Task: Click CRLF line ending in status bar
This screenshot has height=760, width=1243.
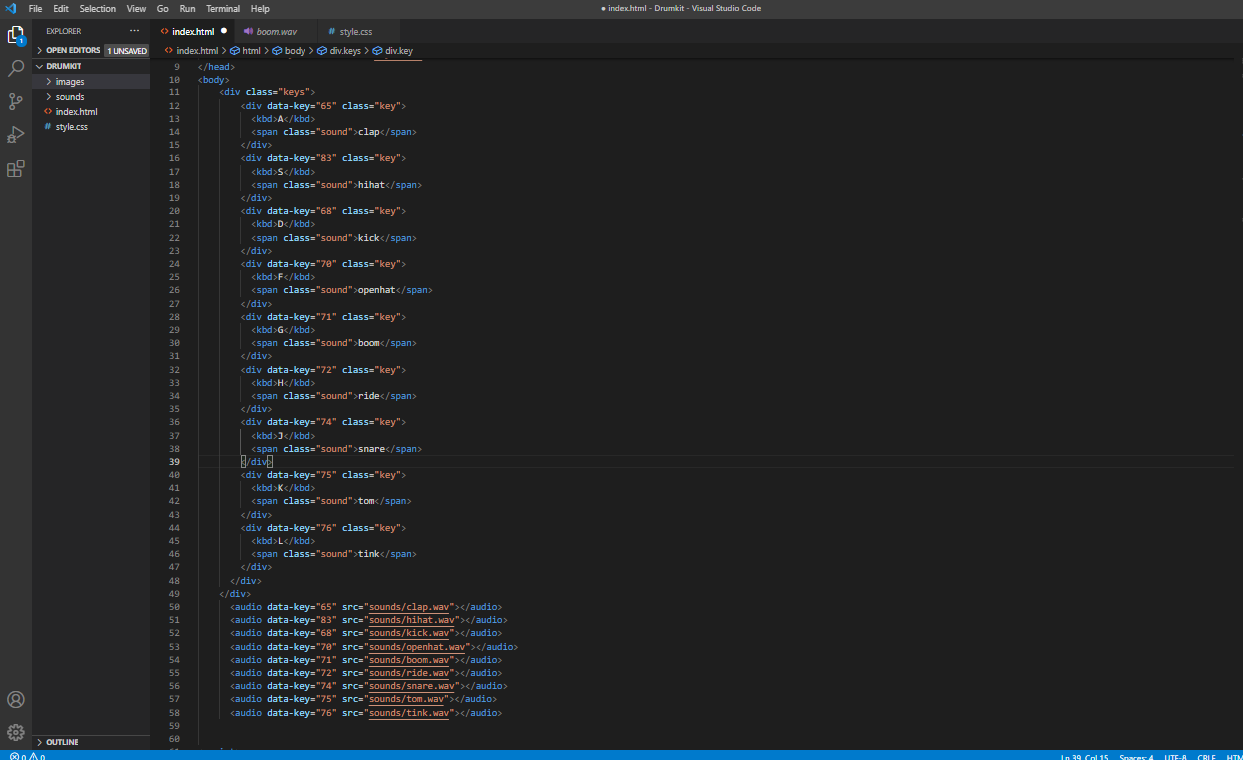Action: (x=1207, y=756)
